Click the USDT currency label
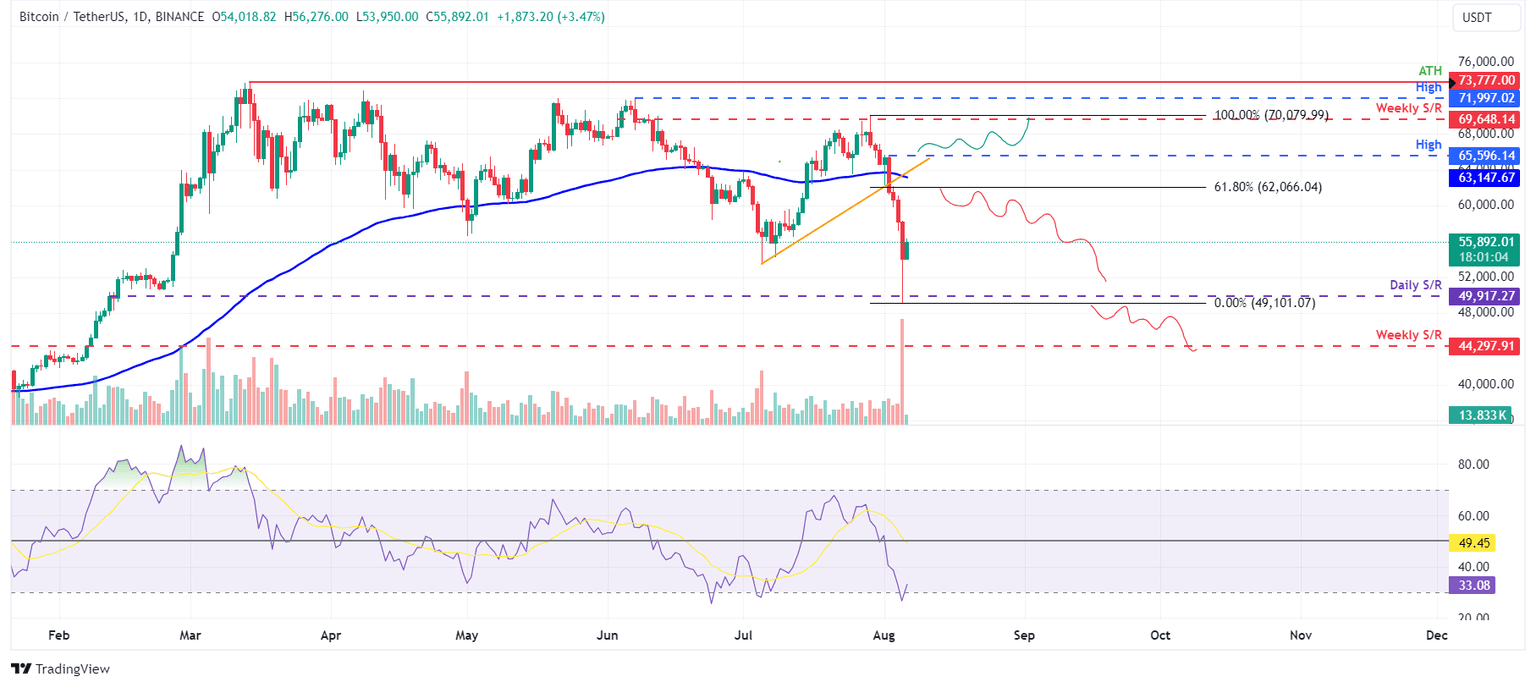Viewport: 1536px width, 687px height. pyautogui.click(x=1486, y=17)
